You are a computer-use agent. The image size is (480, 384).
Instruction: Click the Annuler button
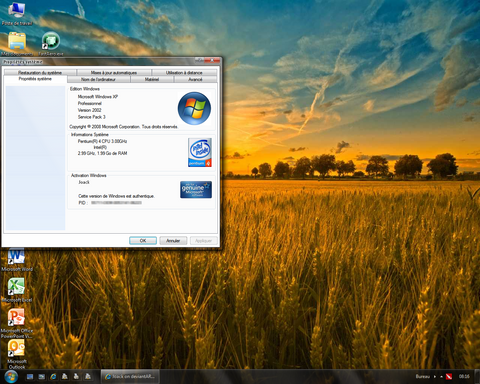pos(173,240)
